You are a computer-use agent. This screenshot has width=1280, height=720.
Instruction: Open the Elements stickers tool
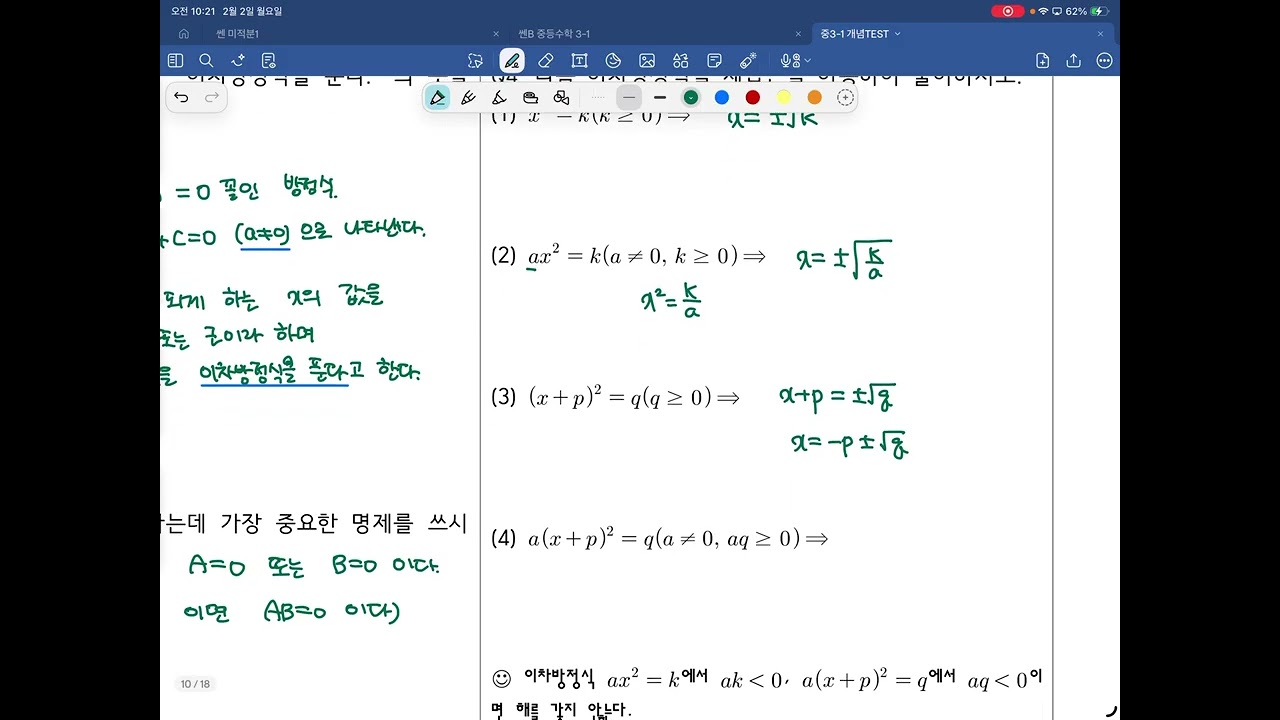[x=681, y=61]
